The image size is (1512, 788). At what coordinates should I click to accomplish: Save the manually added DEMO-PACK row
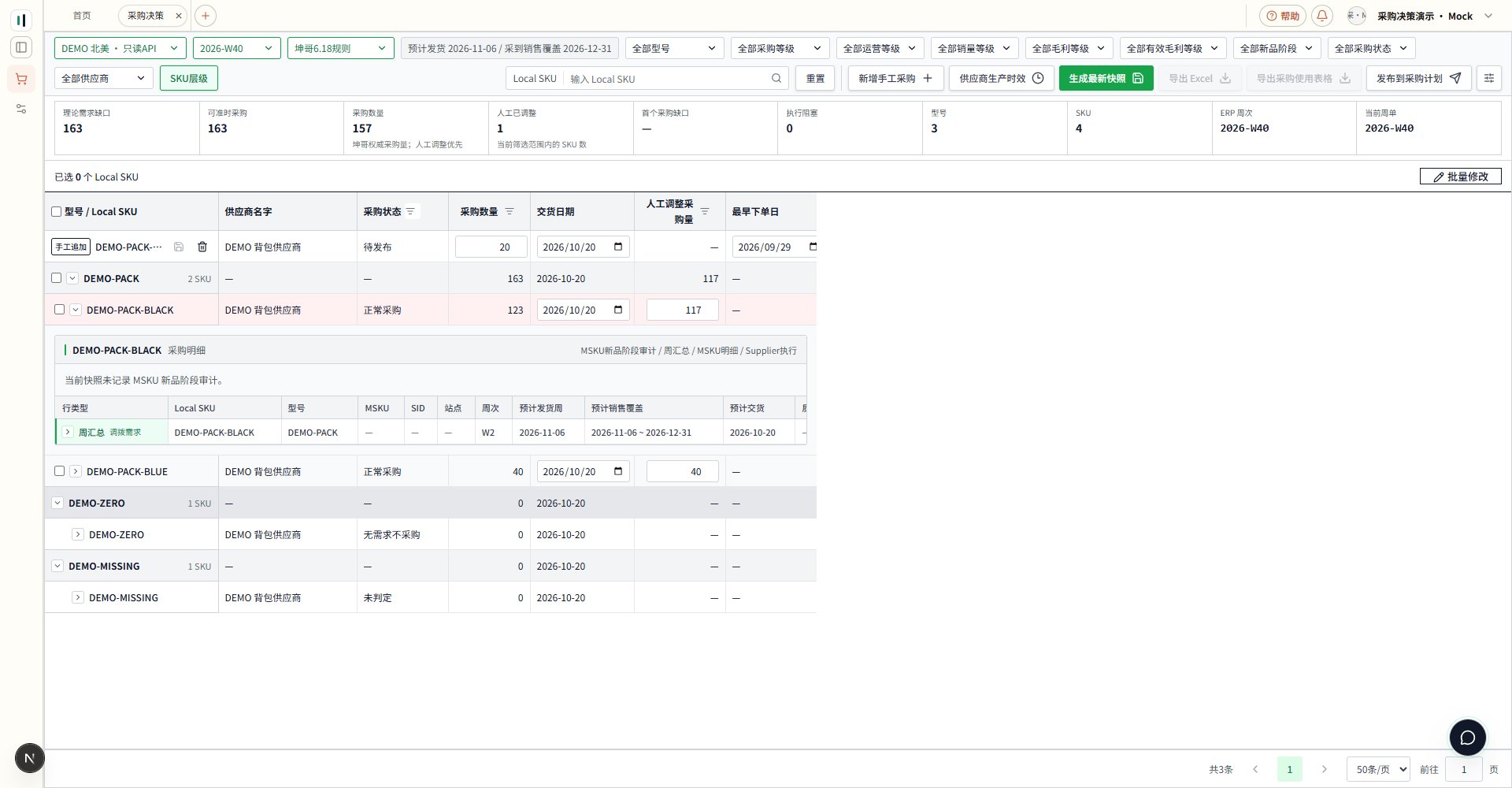pyautogui.click(x=179, y=247)
